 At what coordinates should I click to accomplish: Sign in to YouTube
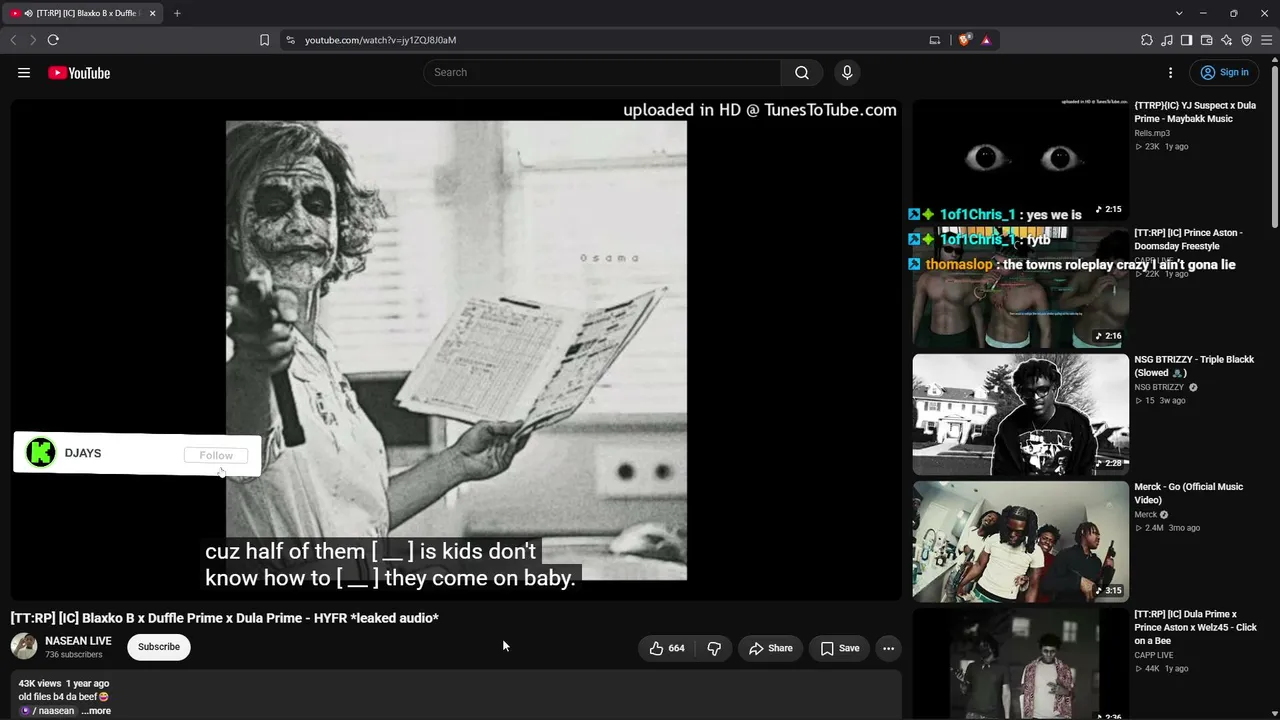[1225, 73]
